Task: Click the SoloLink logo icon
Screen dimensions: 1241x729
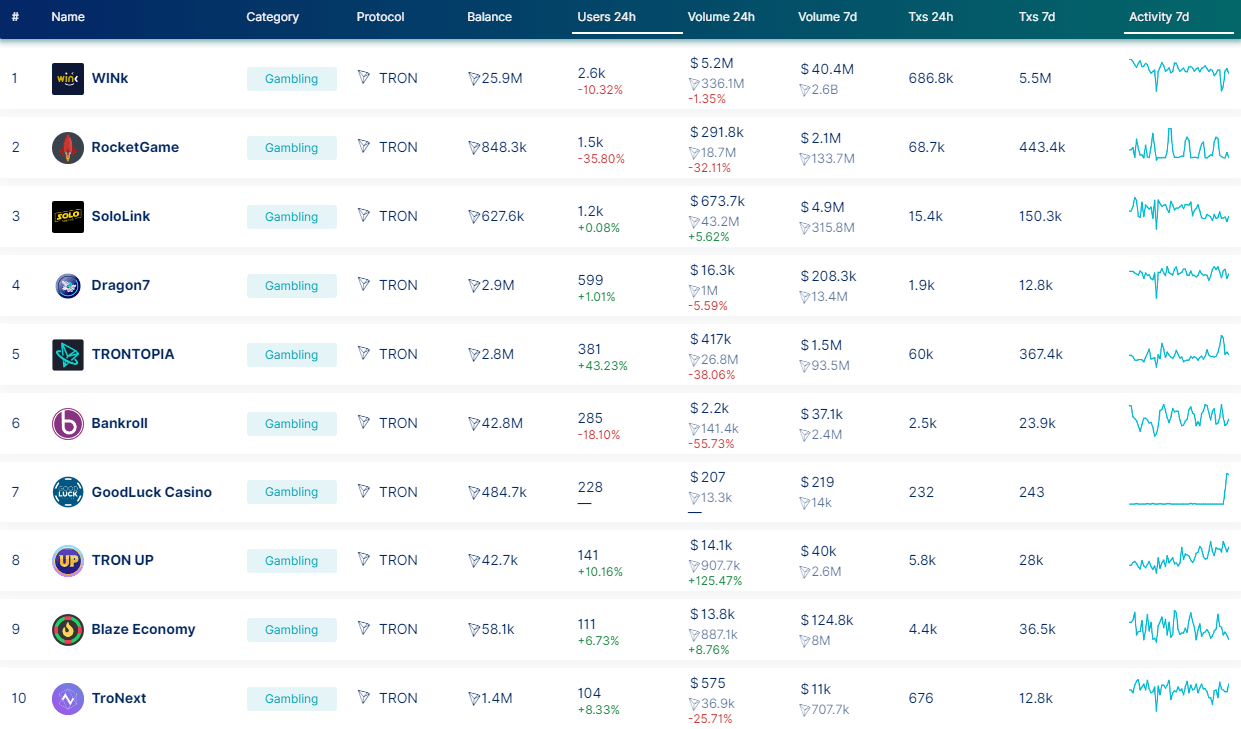Action: pyautogui.click(x=68, y=217)
